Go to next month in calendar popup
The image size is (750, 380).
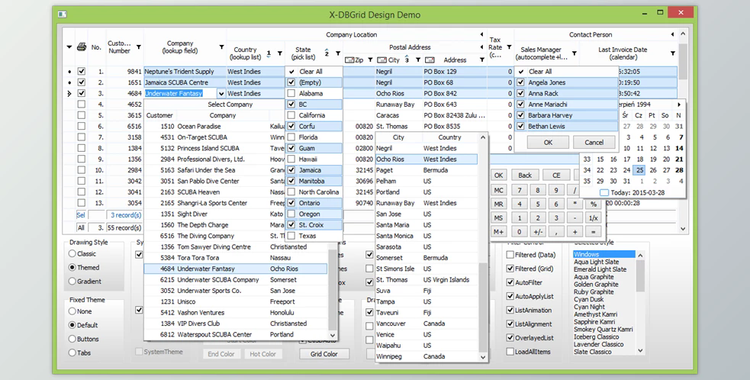point(679,104)
